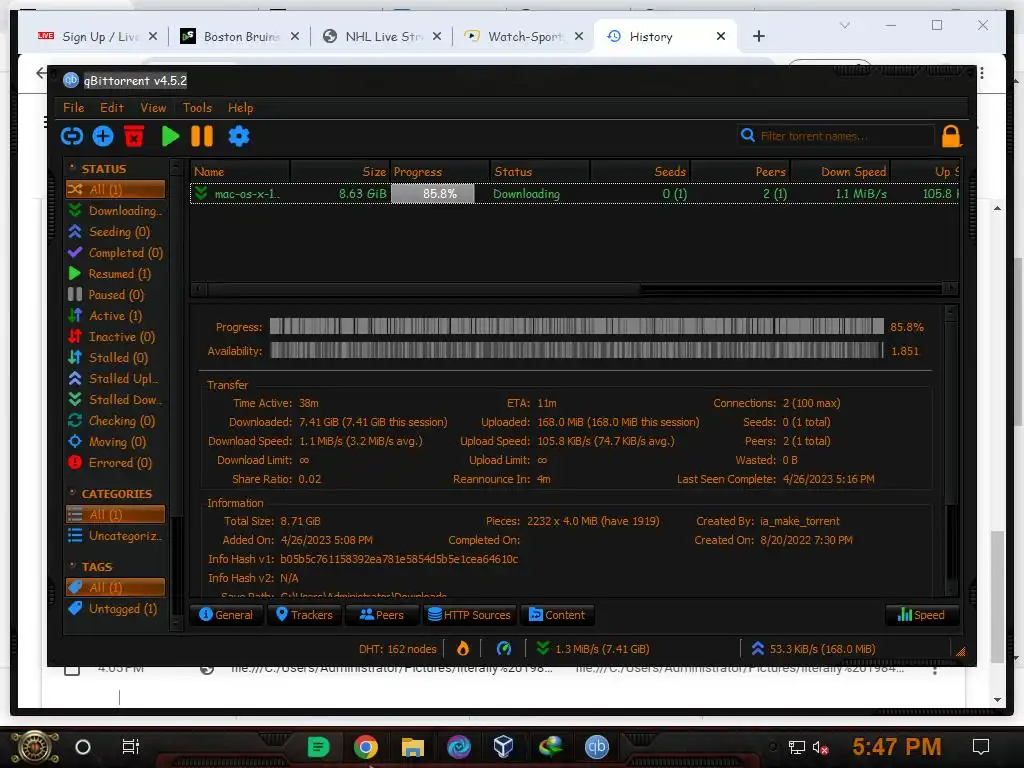This screenshot has width=1024, height=768.
Task: Click the filter search magnifier icon
Action: pyautogui.click(x=748, y=135)
